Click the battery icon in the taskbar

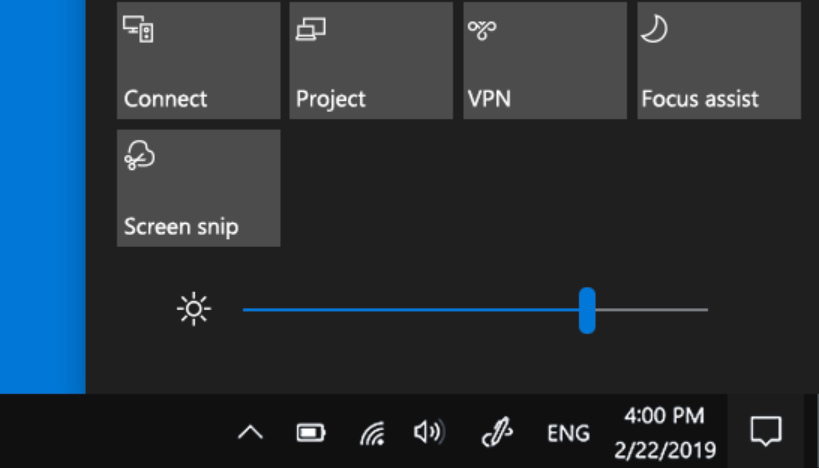311,433
